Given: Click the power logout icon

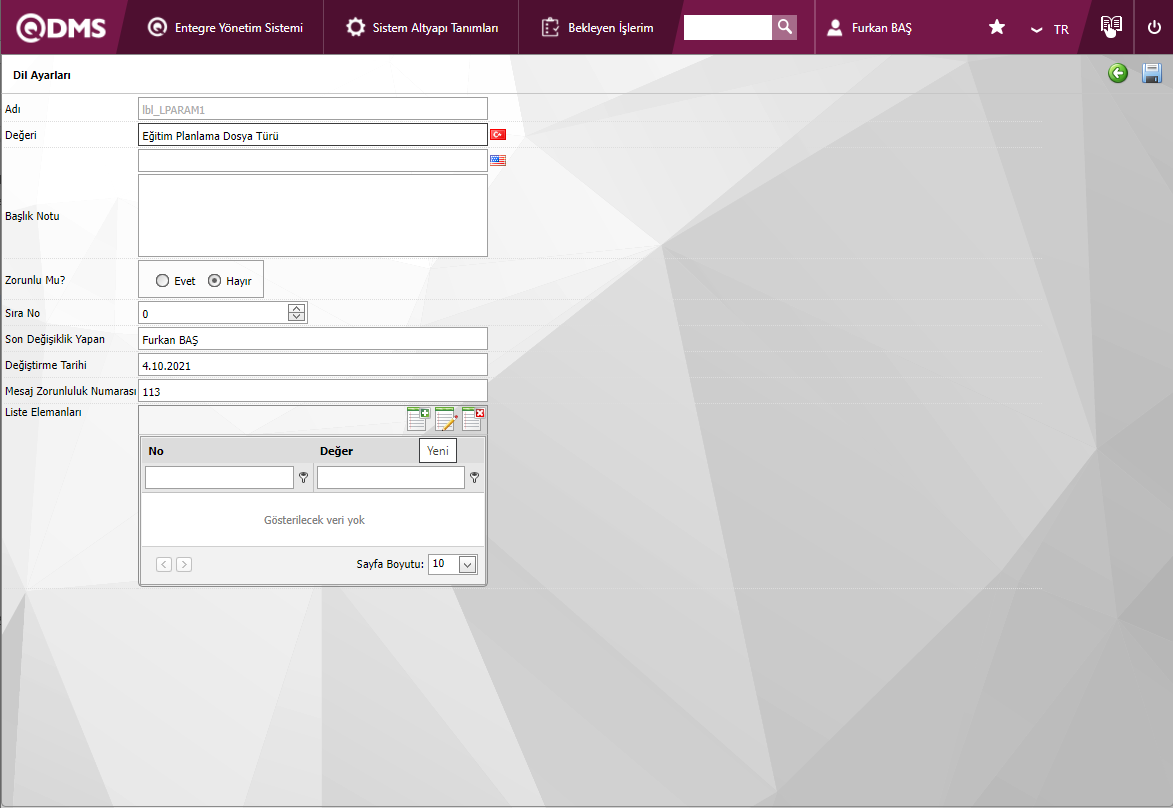Looking at the screenshot, I should point(1154,28).
